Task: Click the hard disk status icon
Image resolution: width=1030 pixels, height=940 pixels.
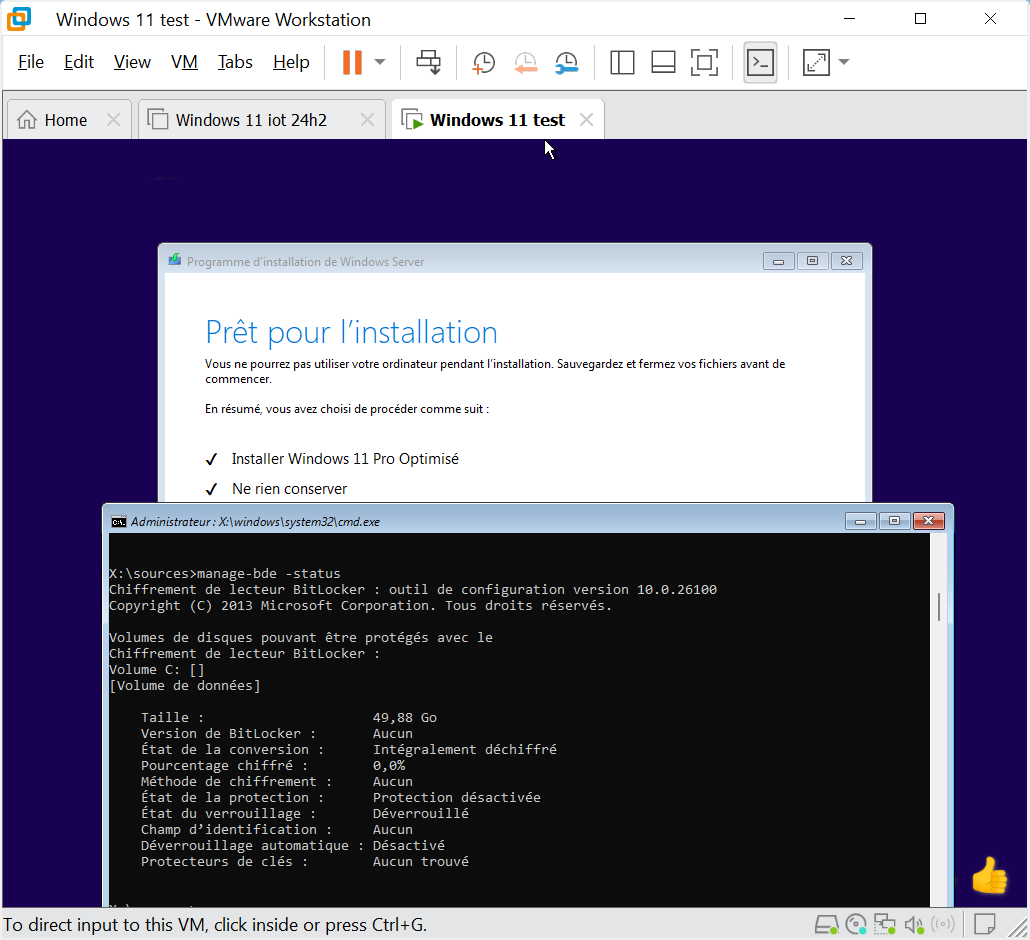Action: click(826, 925)
